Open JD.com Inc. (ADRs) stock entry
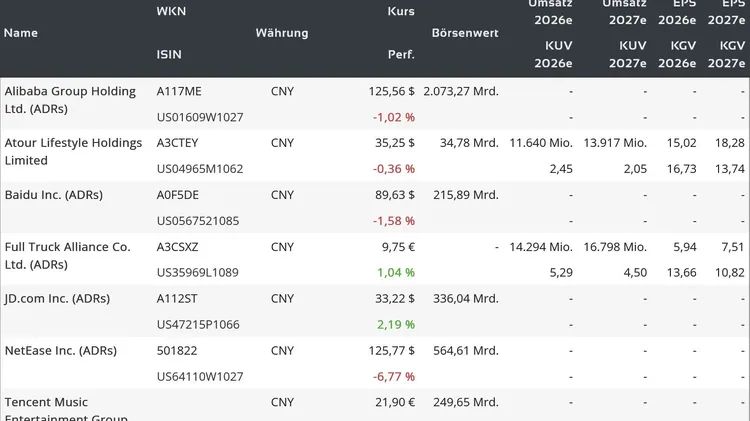This screenshot has width=750, height=421. click(x=57, y=299)
